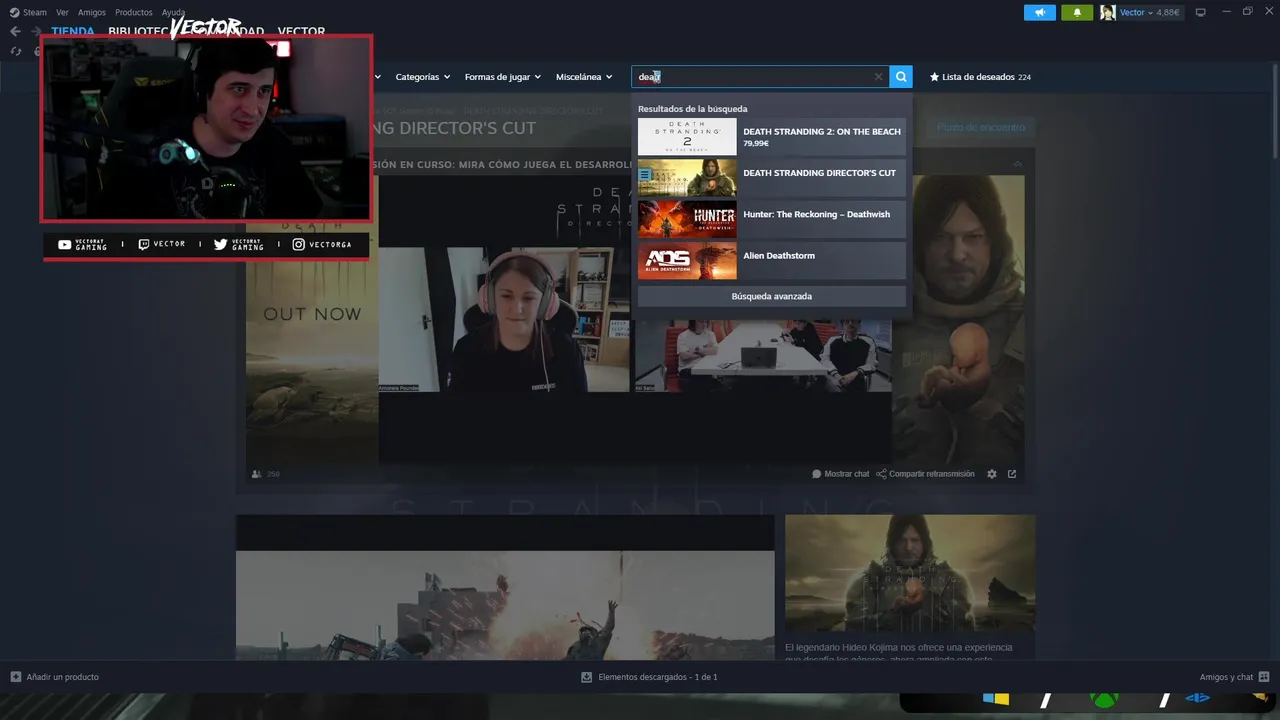The width and height of the screenshot is (1280, 720).
Task: Click the wishlist star icon
Action: tap(934, 77)
